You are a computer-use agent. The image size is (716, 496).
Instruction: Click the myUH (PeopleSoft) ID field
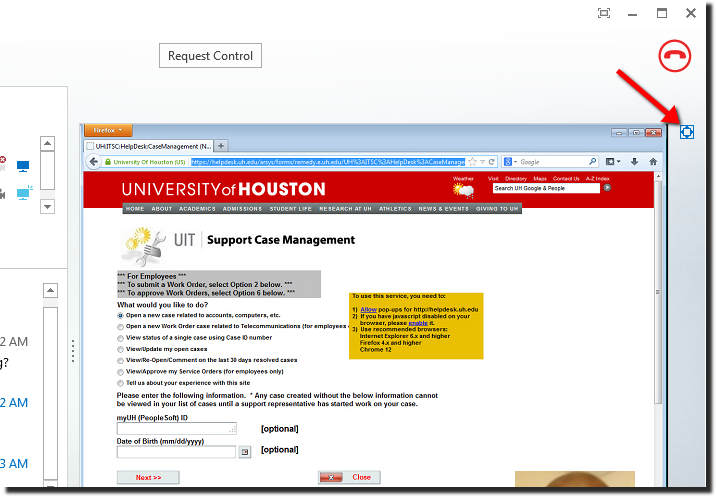177,428
